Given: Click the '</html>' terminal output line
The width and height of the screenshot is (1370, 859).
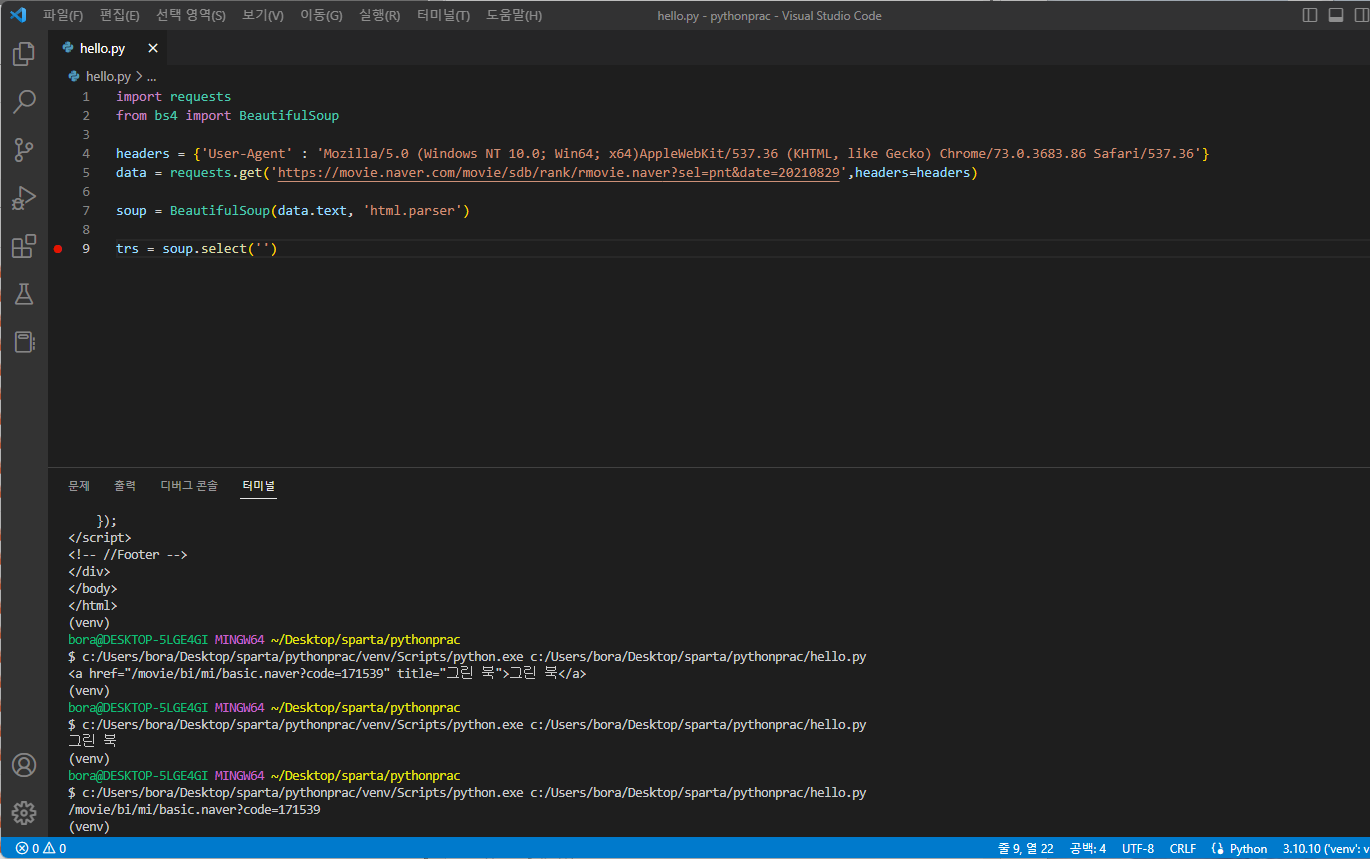Looking at the screenshot, I should click(x=92, y=606).
